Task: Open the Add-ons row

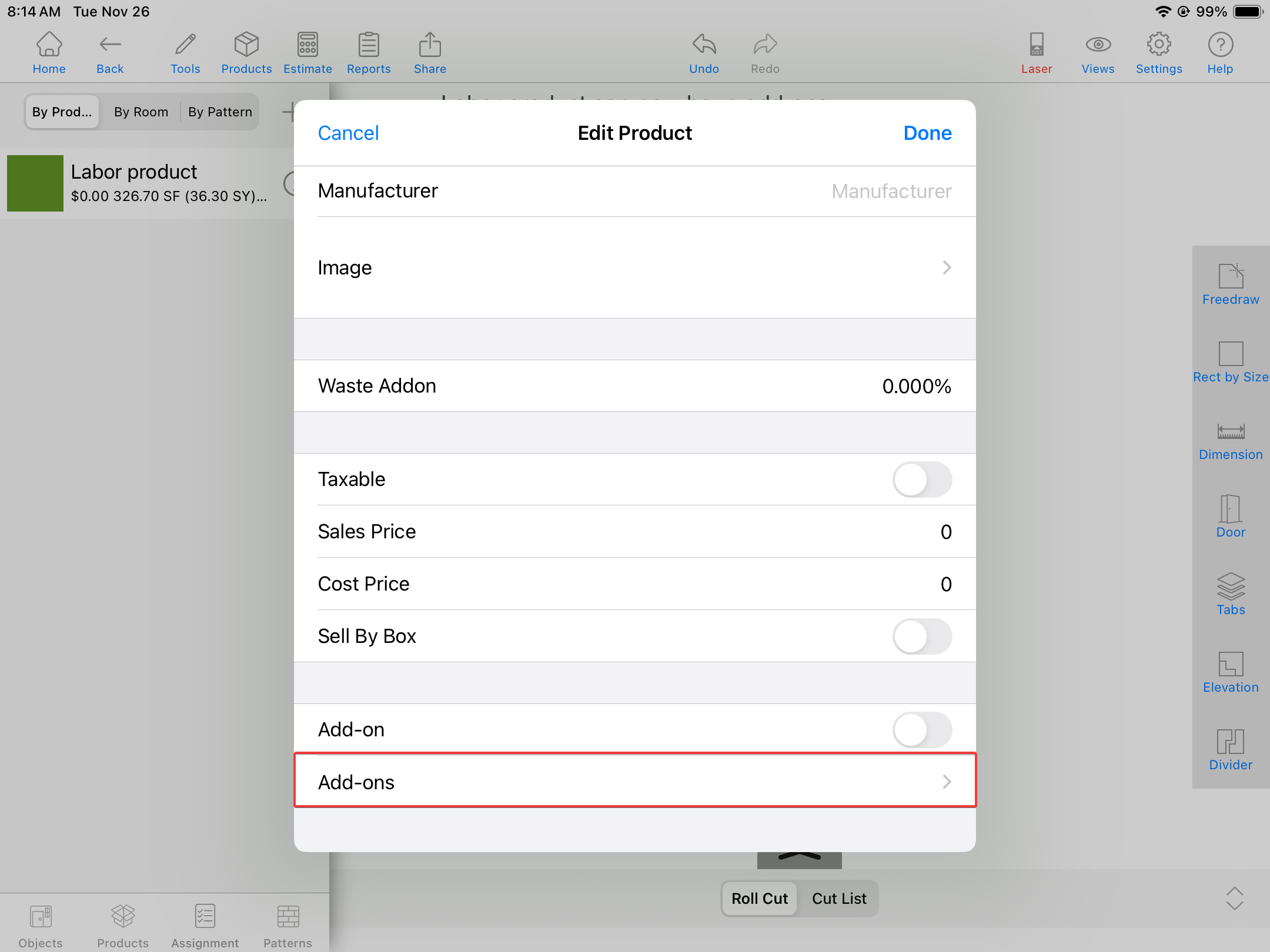Action: pyautogui.click(x=635, y=782)
